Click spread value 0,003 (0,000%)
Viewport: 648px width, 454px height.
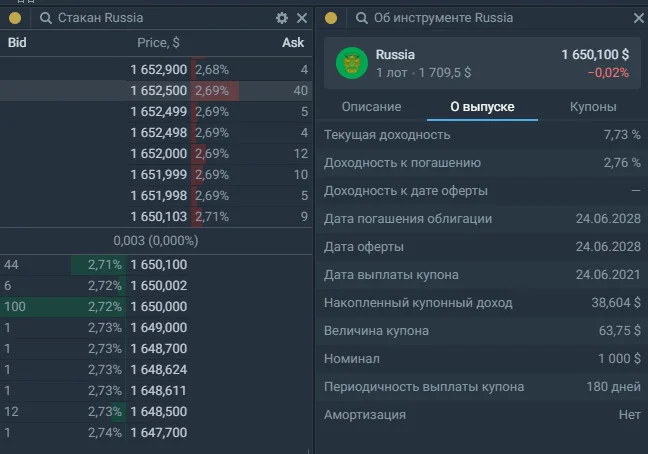click(156, 240)
